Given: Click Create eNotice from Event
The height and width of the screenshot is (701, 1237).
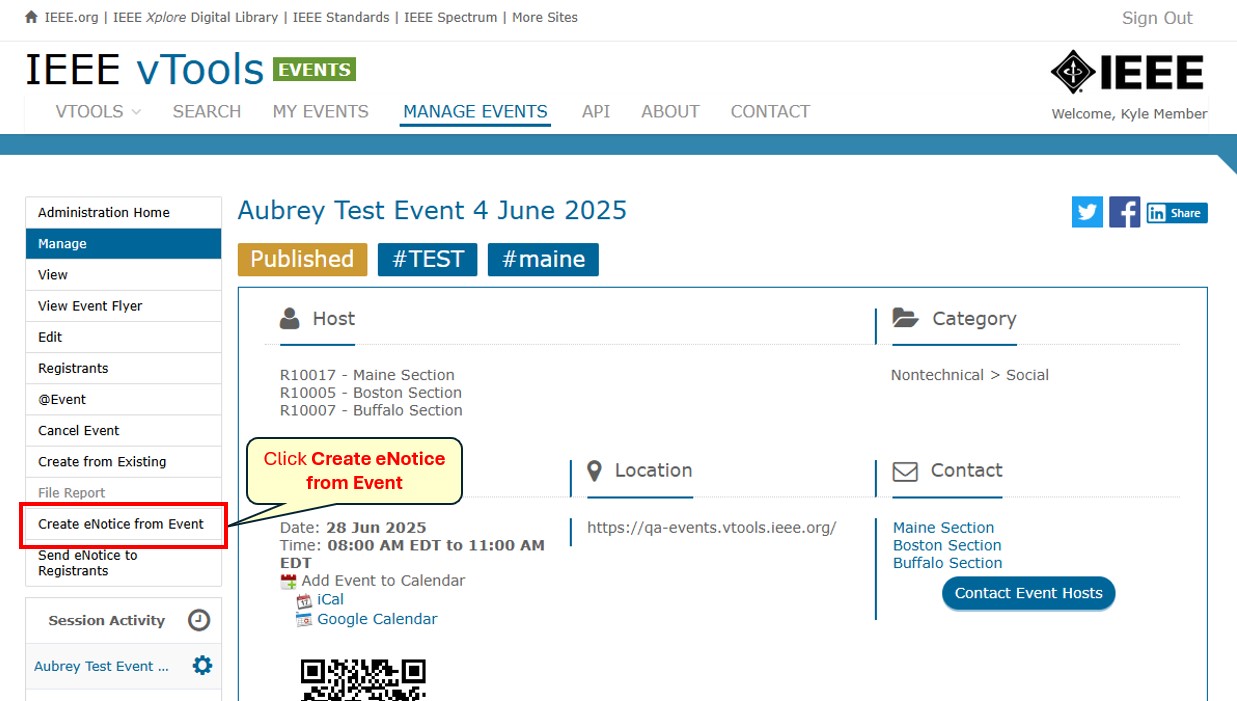Looking at the screenshot, I should tap(123, 524).
